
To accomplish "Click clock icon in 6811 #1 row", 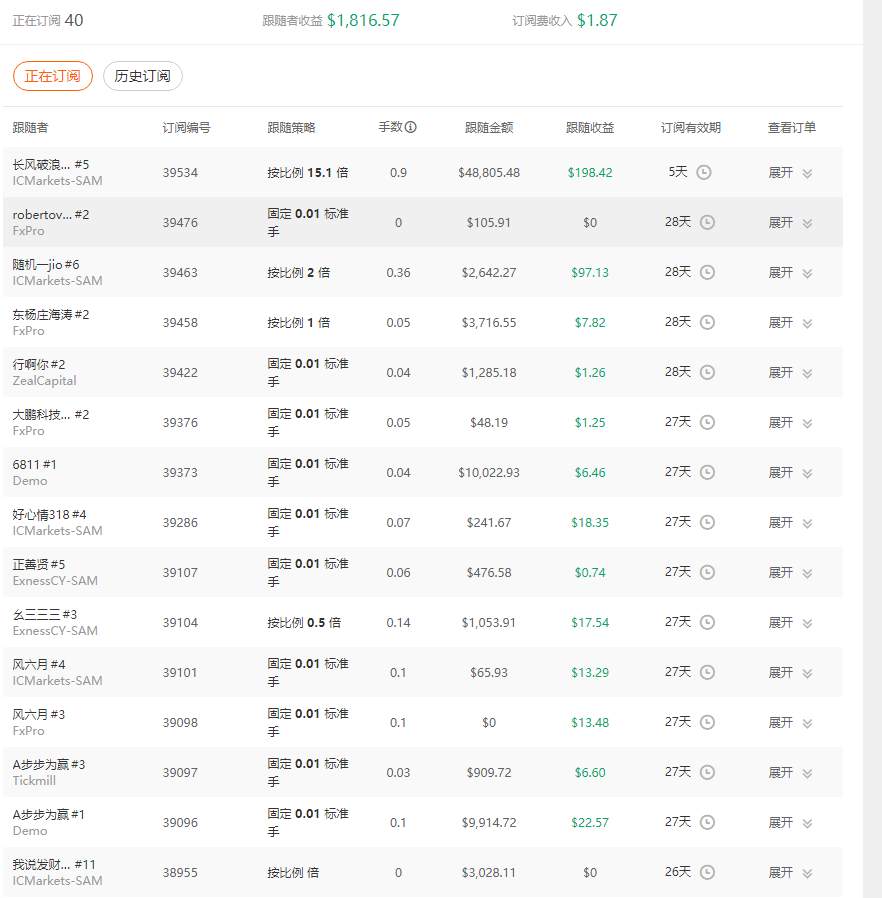I will click(707, 472).
